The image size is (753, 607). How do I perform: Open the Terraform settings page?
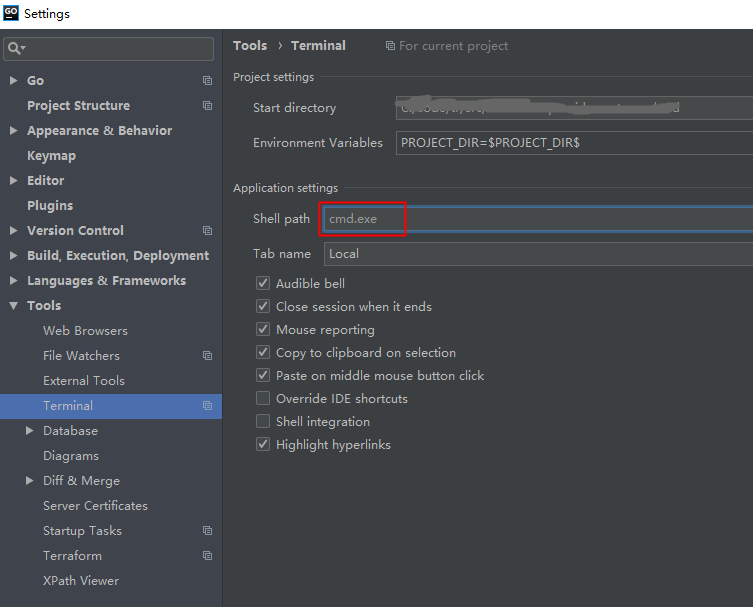pos(73,556)
